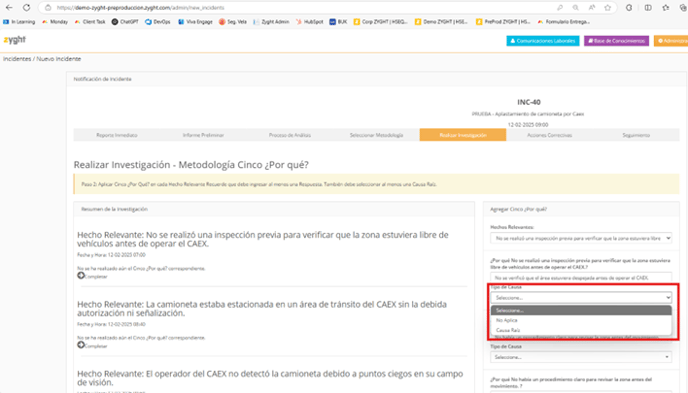The height and width of the screenshot is (393, 688).
Task: Open the second Tipo de Causa dropdown
Action: (x=581, y=357)
